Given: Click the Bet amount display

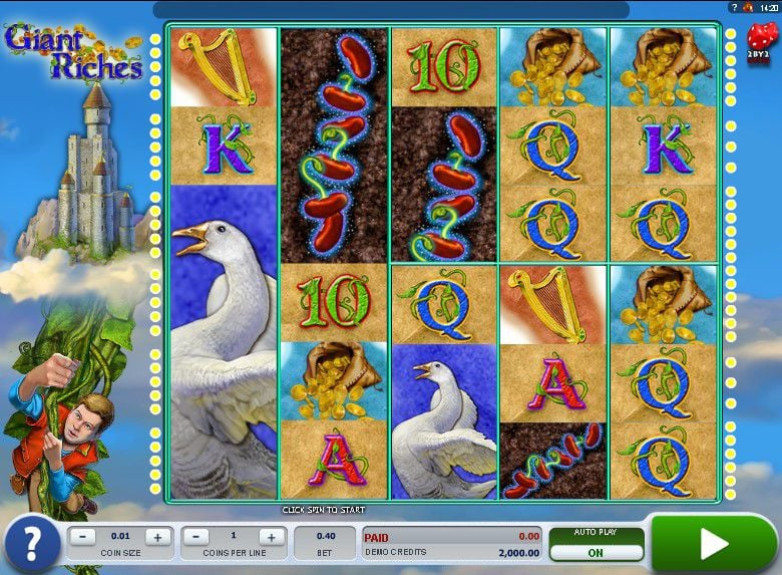Looking at the screenshot, I should [325, 543].
